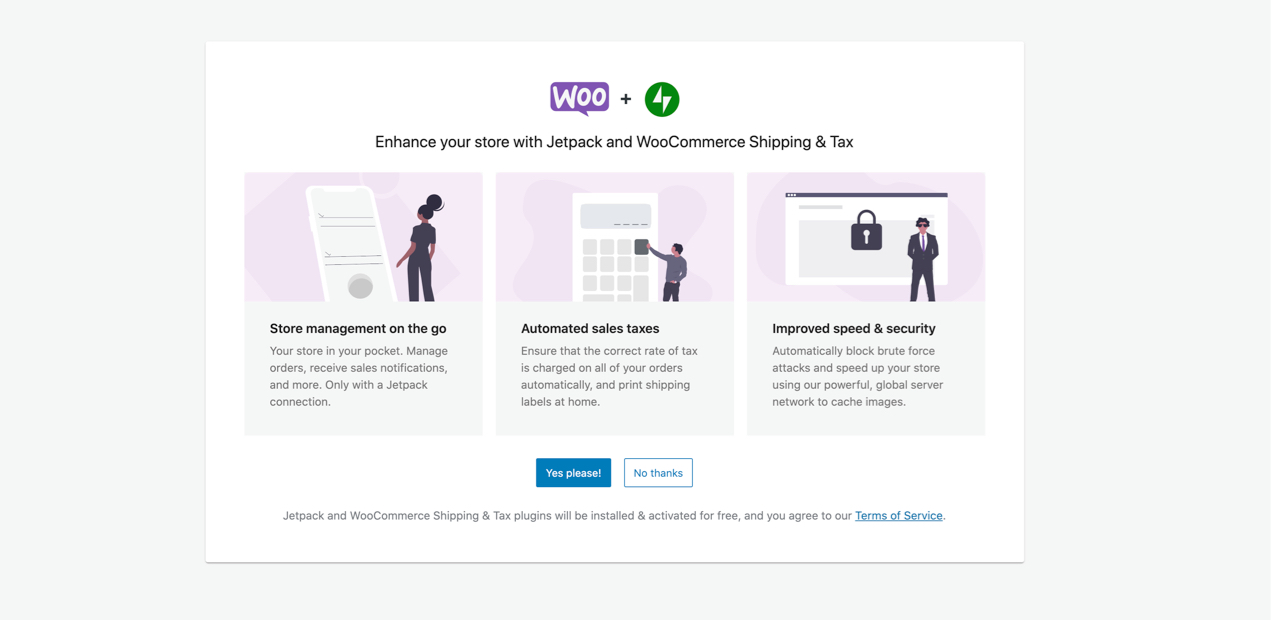Click the Yes please! button

pyautogui.click(x=573, y=473)
